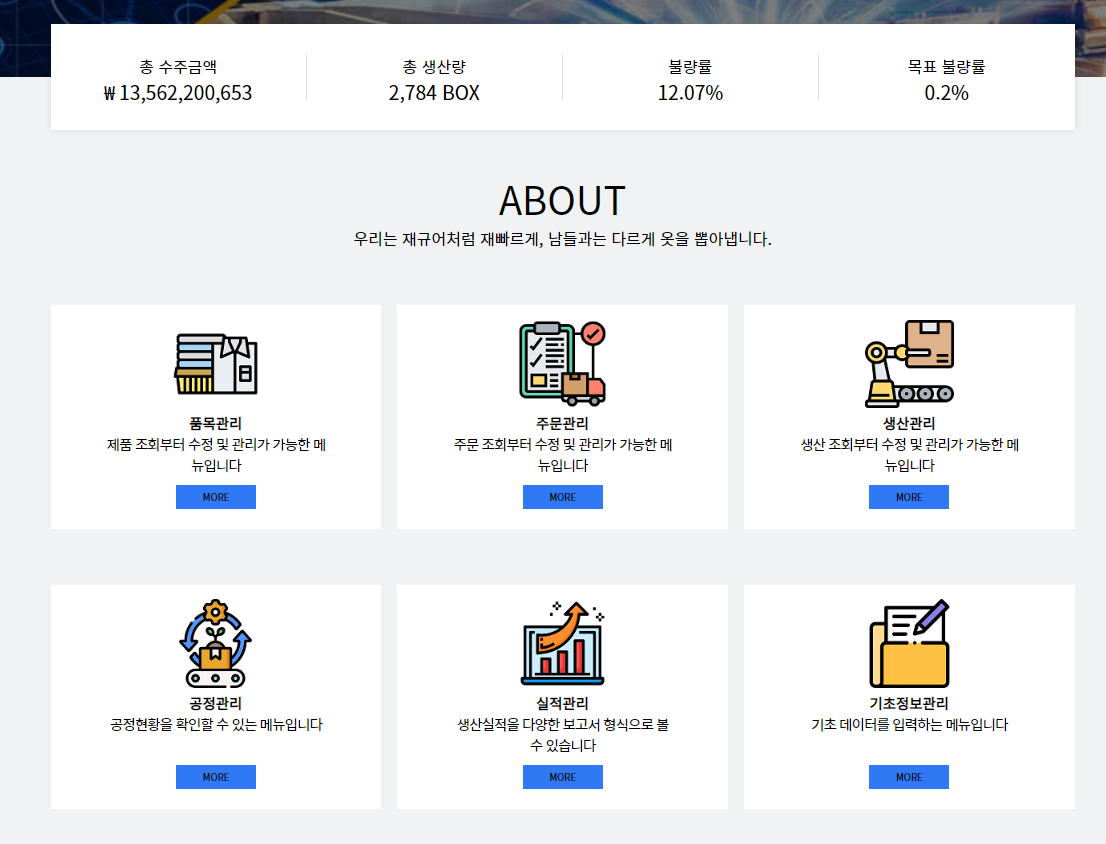This screenshot has width=1106, height=844.
Task: Click the 공정관리 recycling gear icon
Action: pos(215,642)
